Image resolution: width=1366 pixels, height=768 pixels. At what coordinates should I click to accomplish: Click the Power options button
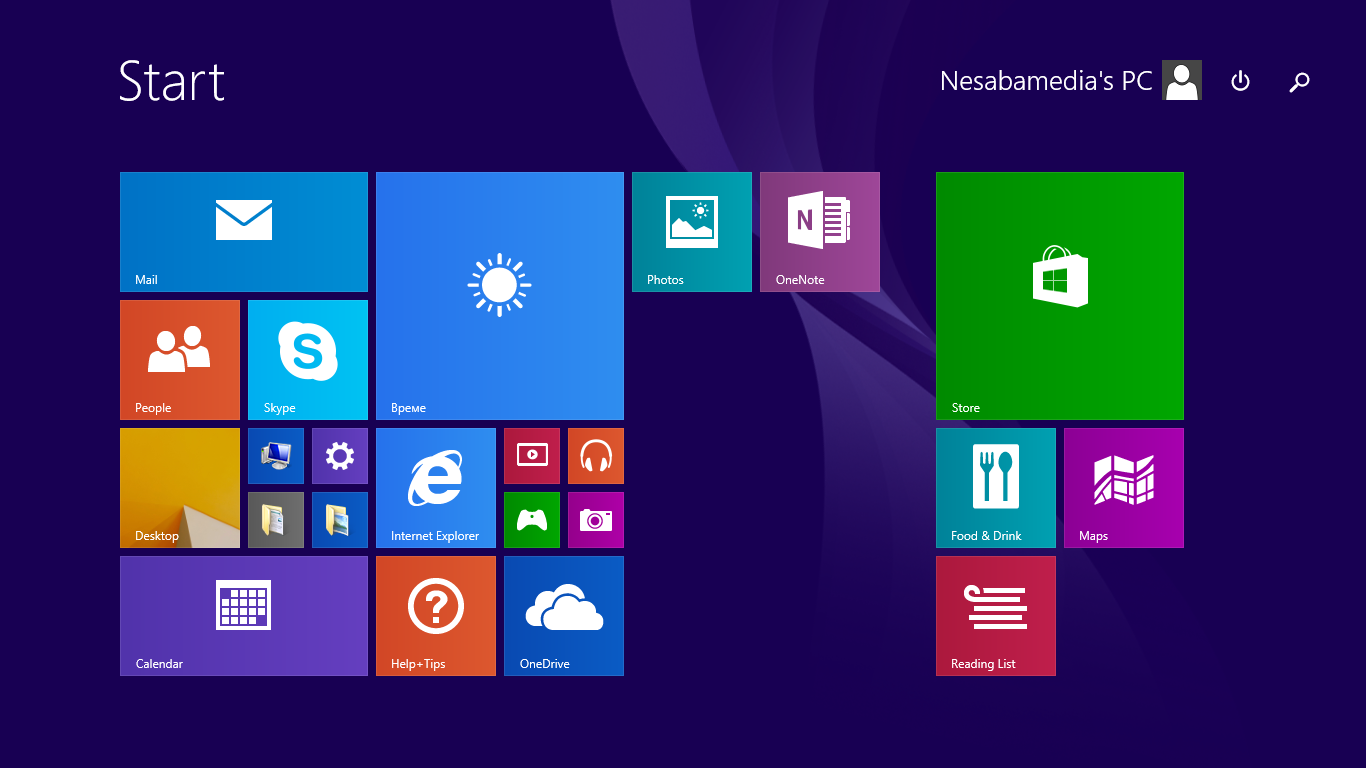(x=1240, y=81)
